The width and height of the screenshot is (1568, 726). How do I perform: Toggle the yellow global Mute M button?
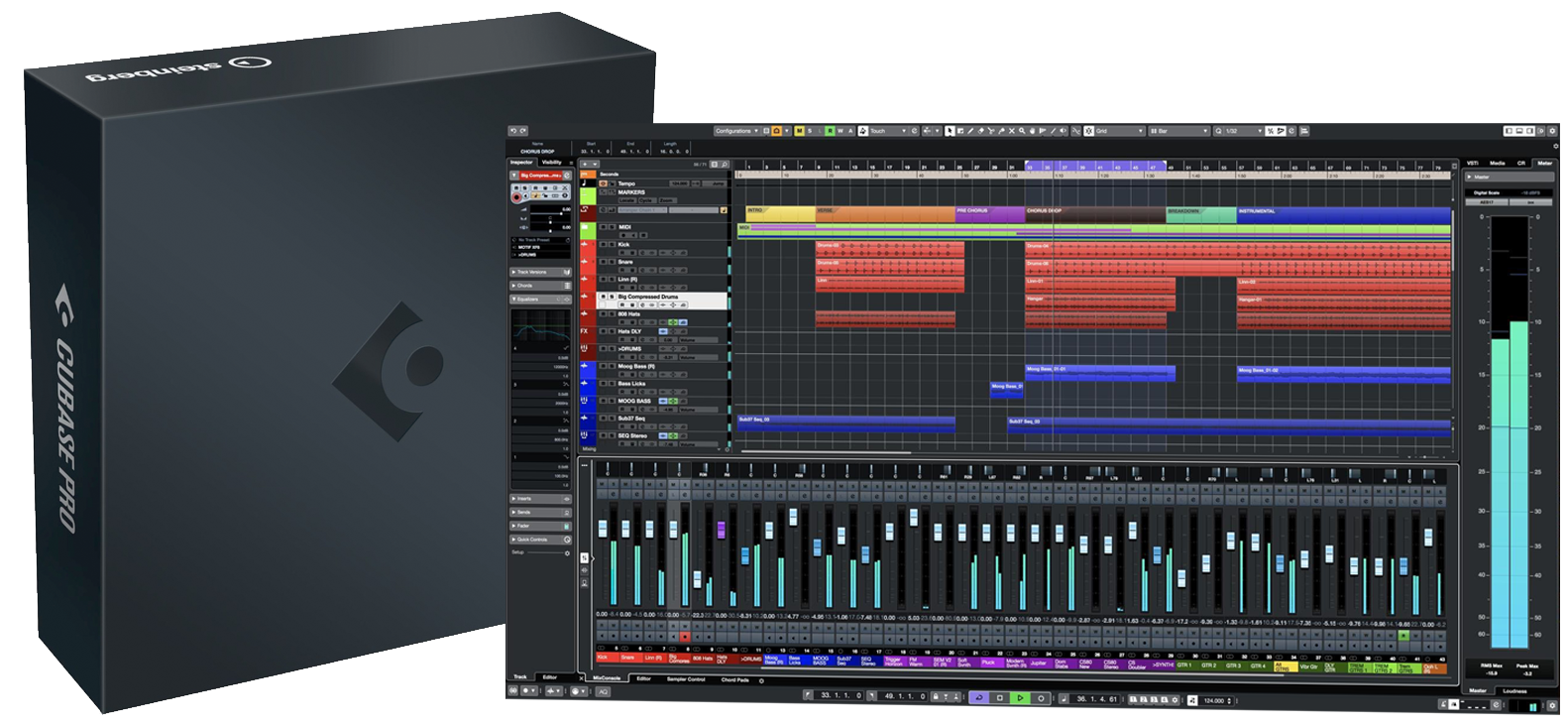799,131
